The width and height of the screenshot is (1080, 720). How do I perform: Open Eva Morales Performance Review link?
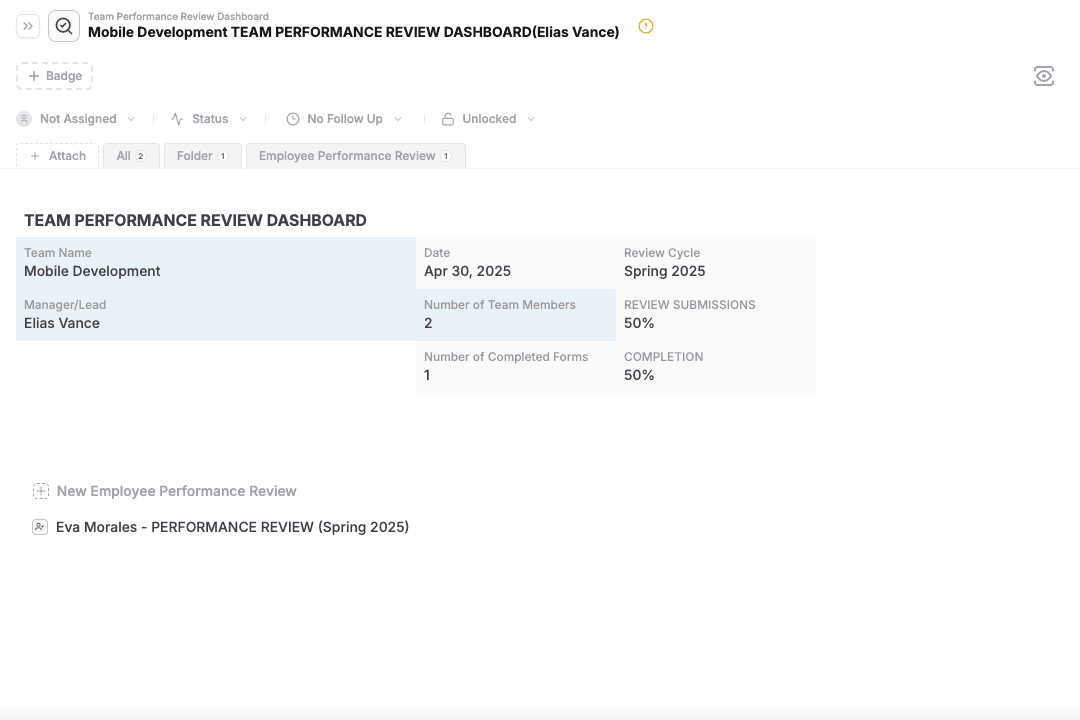click(232, 527)
